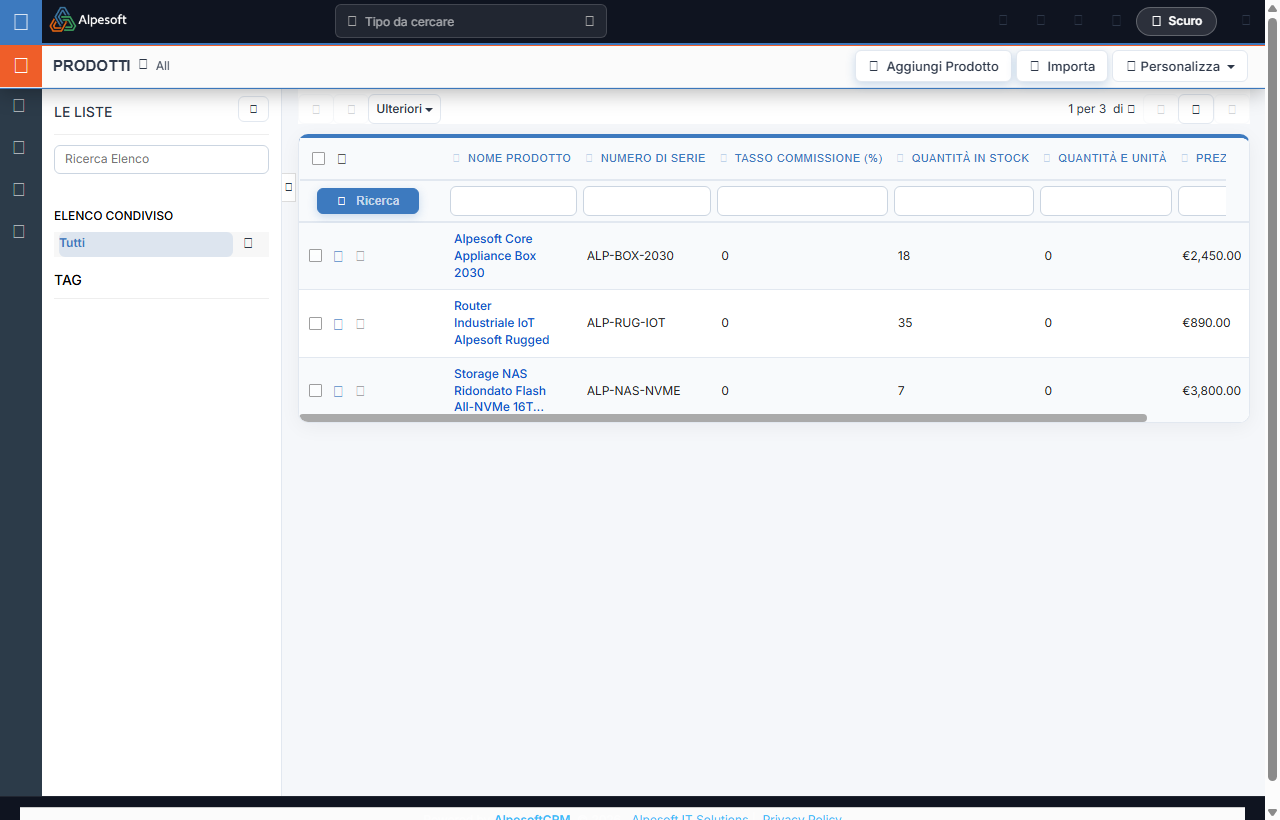Click the total-count icon after '1 per 3 di'
1280x820 pixels.
click(x=1131, y=109)
